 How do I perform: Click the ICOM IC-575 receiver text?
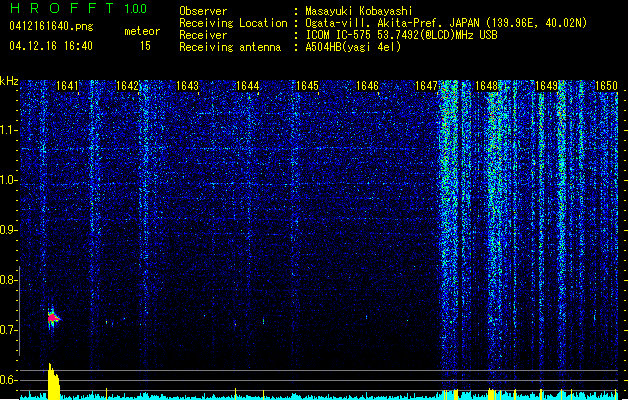(x=401, y=35)
